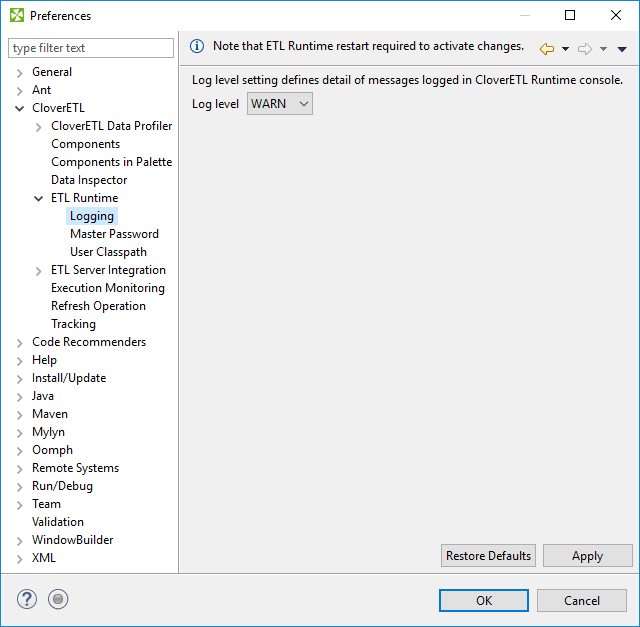Select Execution Monitoring item
The image size is (640, 627).
(x=108, y=288)
